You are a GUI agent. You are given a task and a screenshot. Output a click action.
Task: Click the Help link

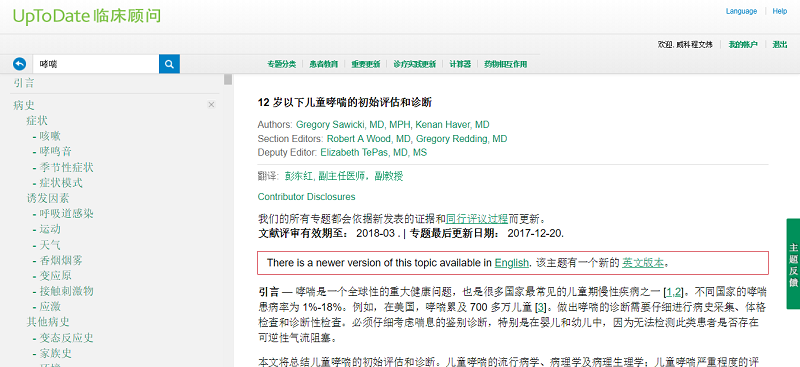tap(780, 11)
